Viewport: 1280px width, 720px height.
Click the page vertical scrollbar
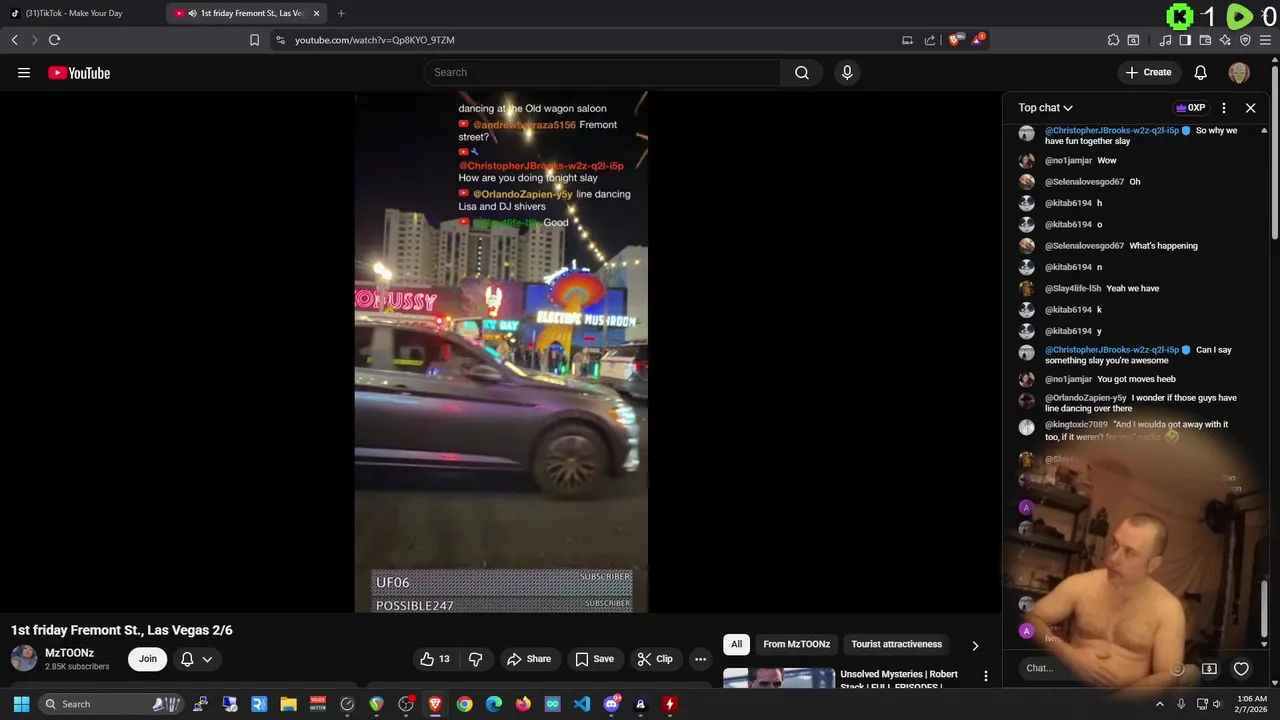pos(1275,150)
